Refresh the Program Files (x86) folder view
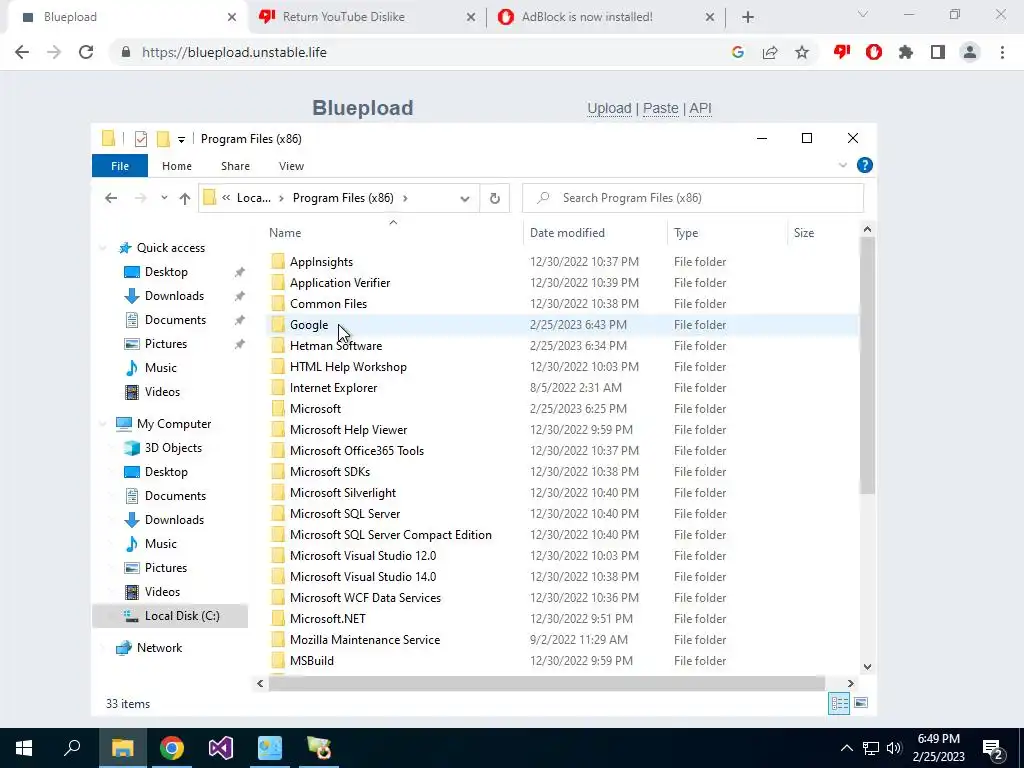This screenshot has width=1024, height=768. pos(494,198)
